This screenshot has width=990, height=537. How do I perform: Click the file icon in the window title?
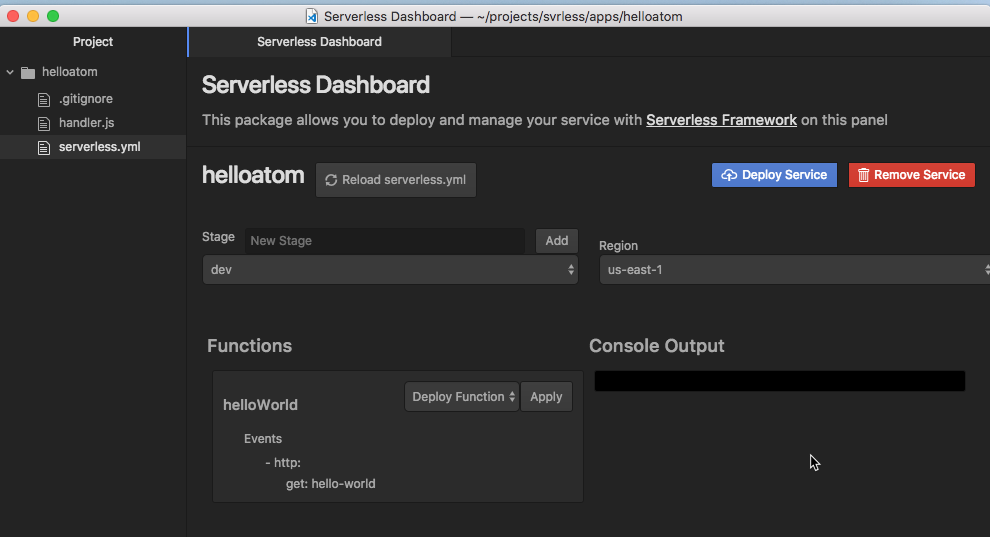pos(311,16)
